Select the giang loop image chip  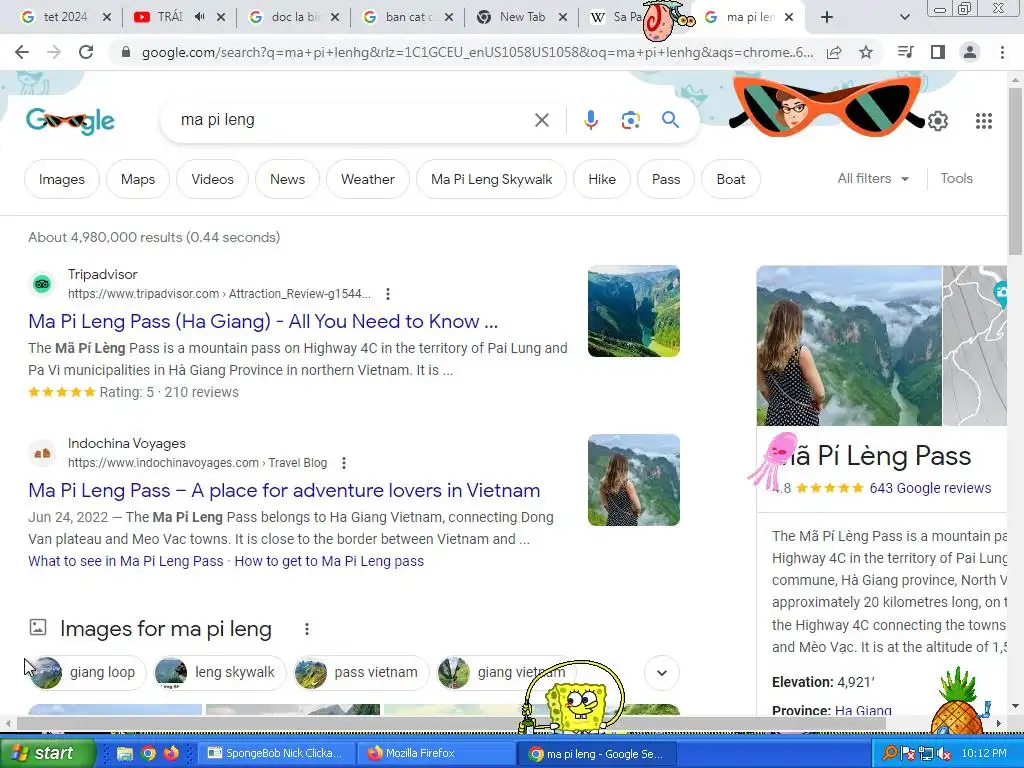pos(88,673)
